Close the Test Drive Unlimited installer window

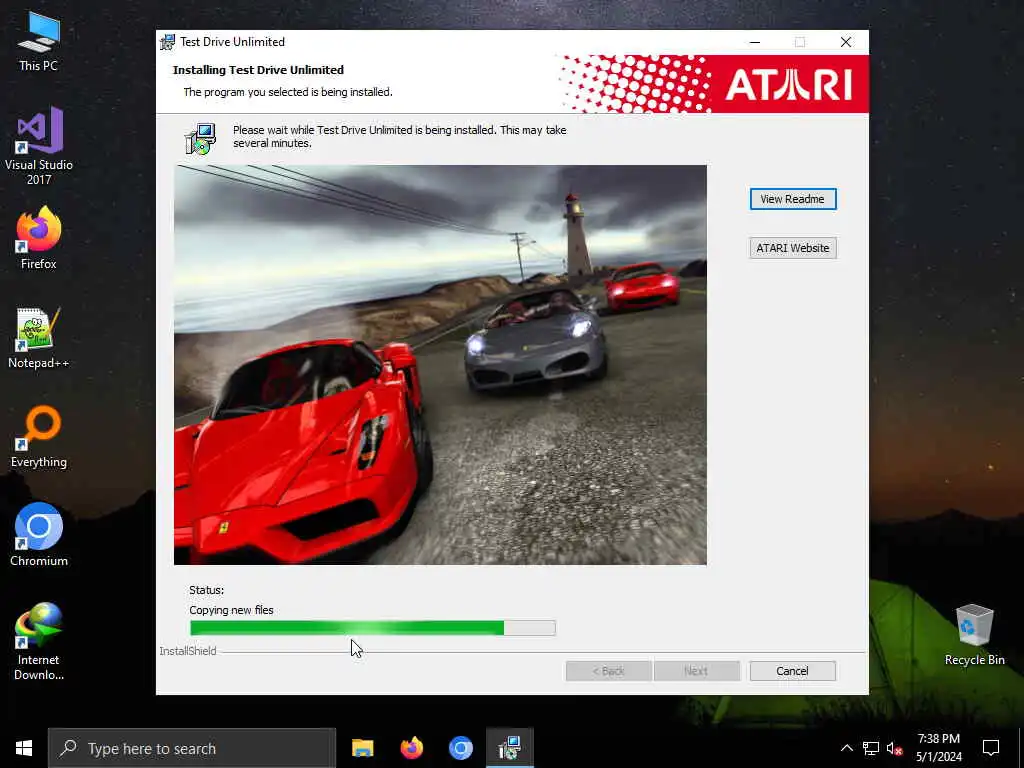pos(846,42)
